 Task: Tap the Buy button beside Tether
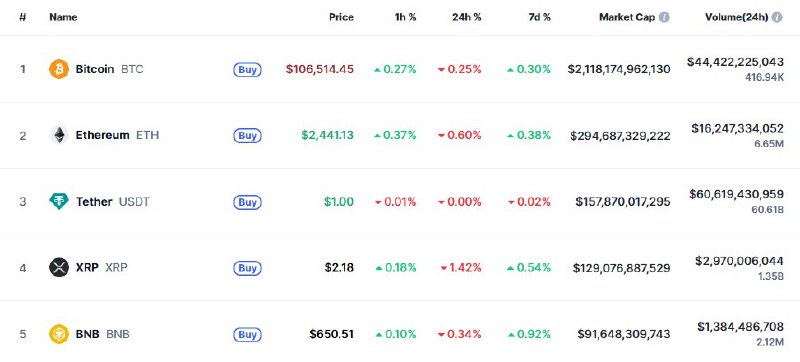click(247, 202)
